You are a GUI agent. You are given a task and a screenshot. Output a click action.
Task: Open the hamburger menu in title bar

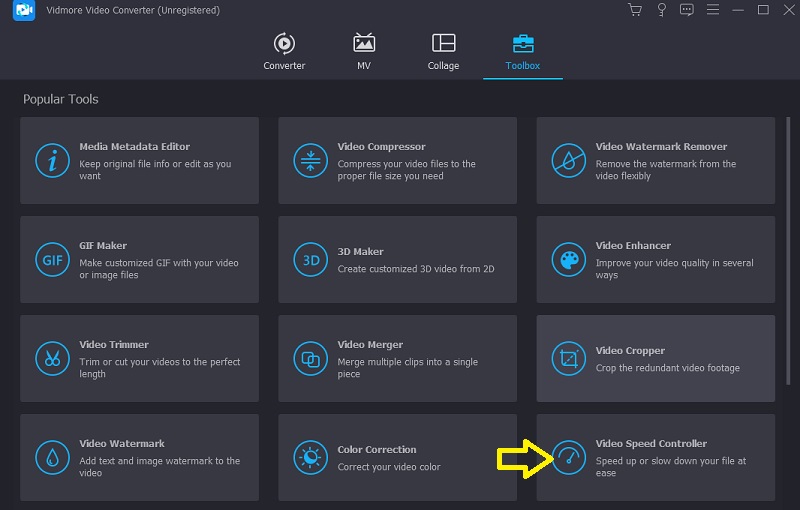[712, 10]
